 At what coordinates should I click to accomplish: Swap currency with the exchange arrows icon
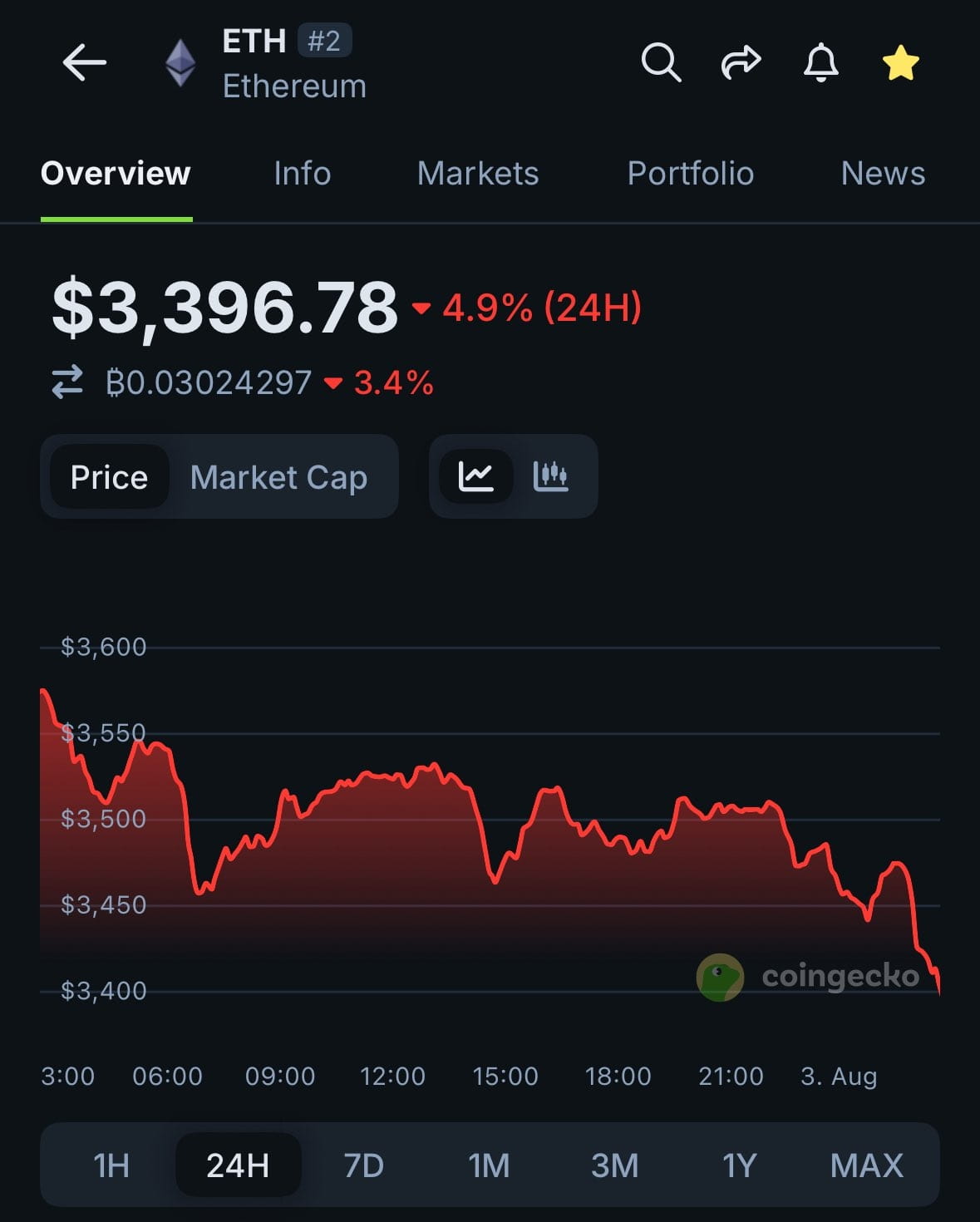[x=67, y=382]
